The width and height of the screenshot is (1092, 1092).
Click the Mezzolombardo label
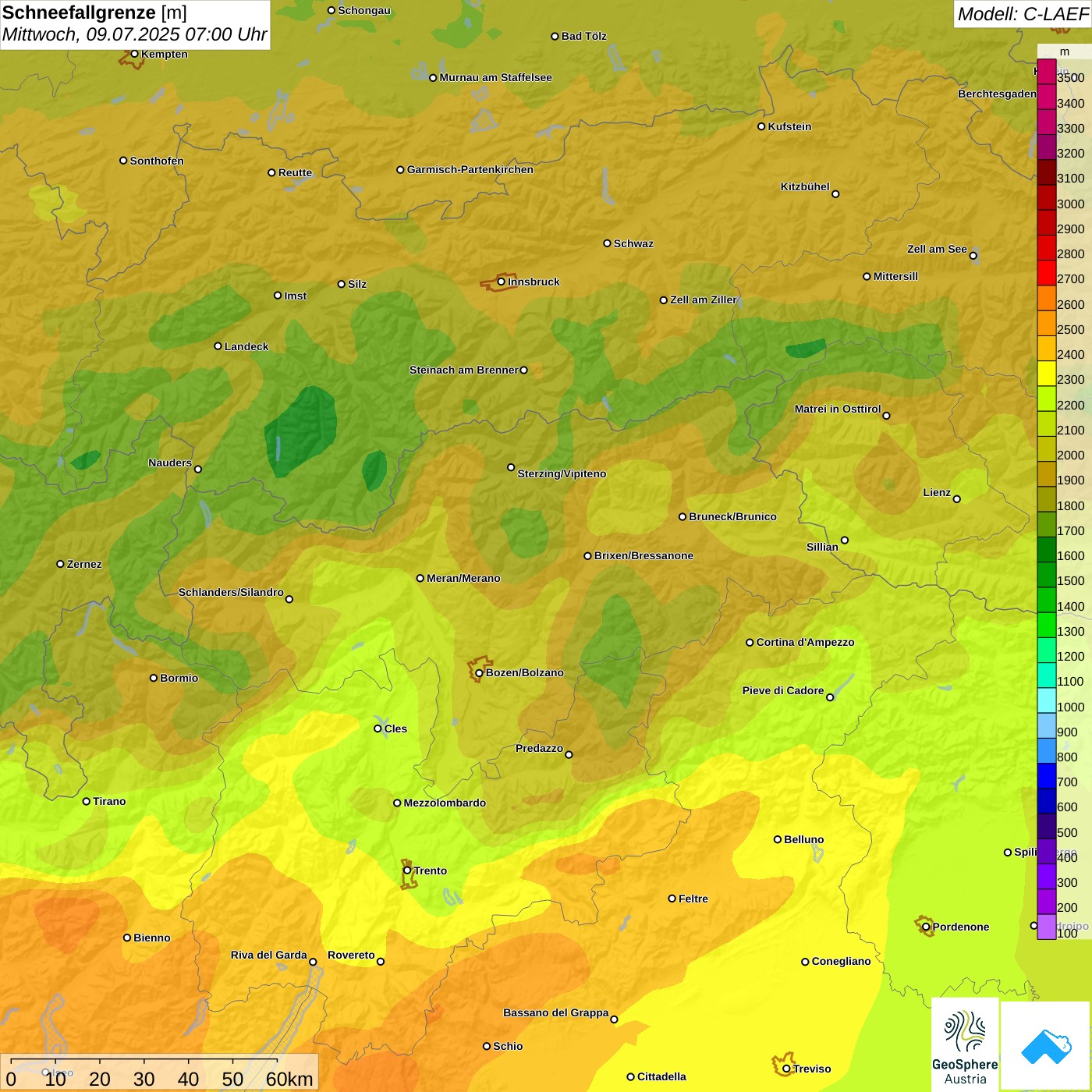(x=445, y=803)
